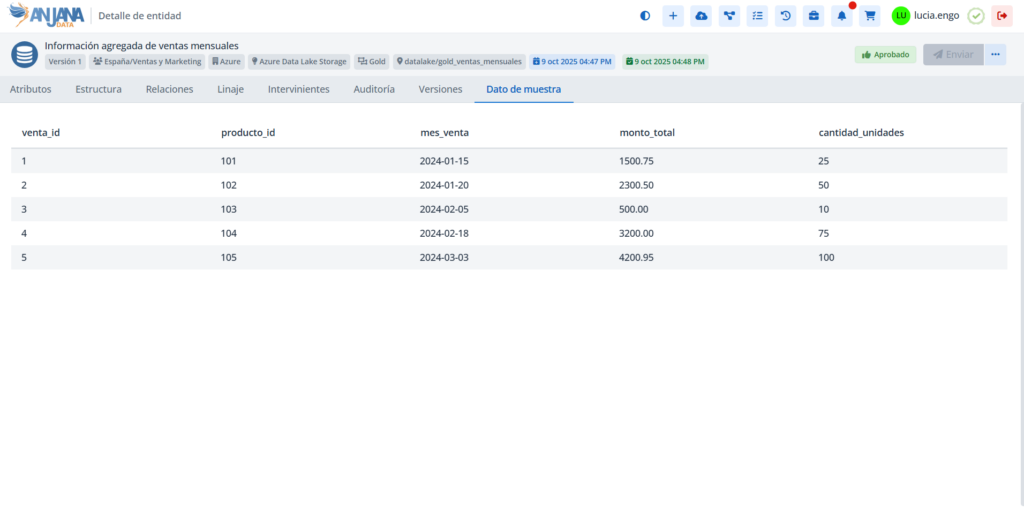Viewport: 1024px width, 526px height.
Task: Open the diagram/lineage graph icon in header
Action: pos(729,16)
